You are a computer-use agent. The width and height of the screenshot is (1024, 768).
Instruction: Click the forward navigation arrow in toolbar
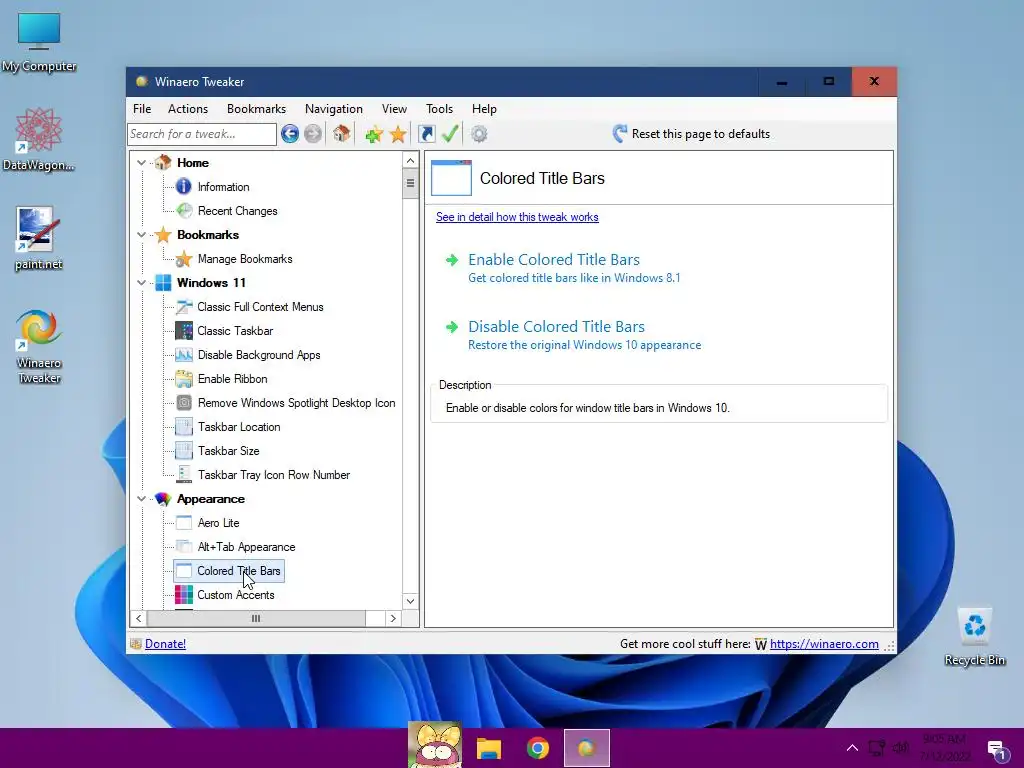coord(313,134)
